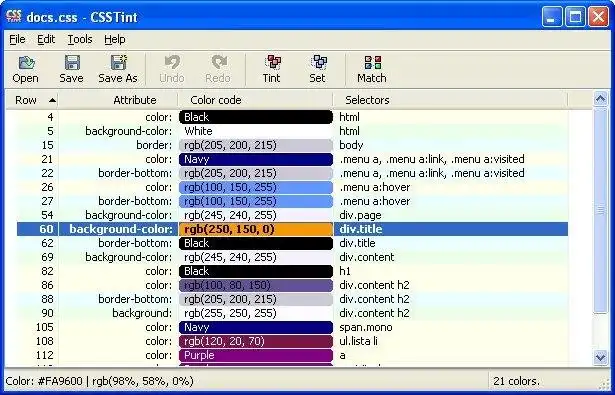Click 'border-bottom:' attribute in row 22

pos(135,173)
